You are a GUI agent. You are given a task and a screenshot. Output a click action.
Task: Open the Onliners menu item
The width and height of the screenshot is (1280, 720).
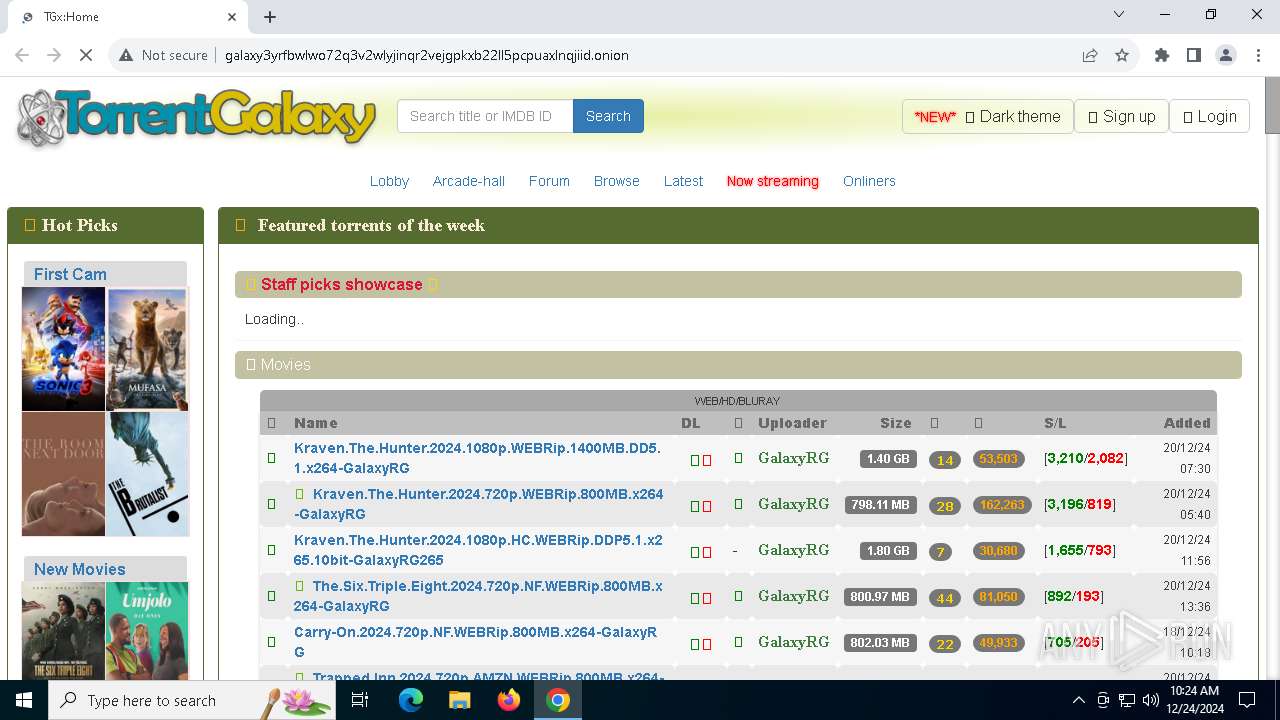[869, 181]
